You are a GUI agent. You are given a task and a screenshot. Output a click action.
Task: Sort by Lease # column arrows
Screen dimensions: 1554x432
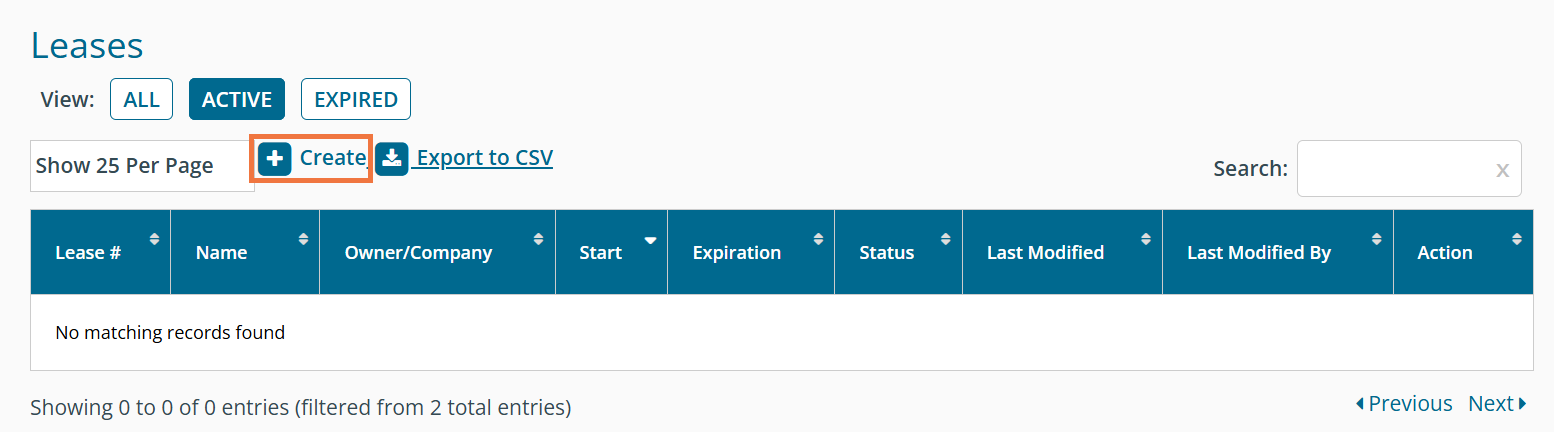click(x=154, y=239)
